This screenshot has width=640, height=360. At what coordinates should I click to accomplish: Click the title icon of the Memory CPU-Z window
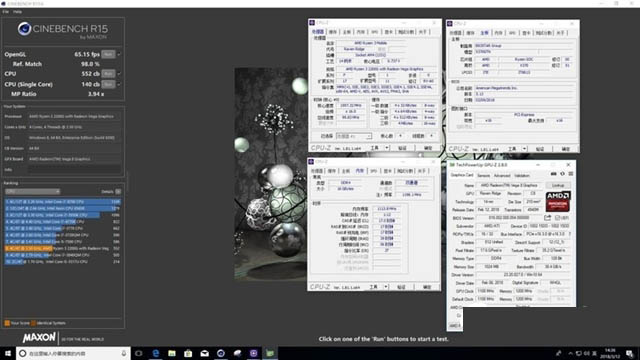[312, 162]
